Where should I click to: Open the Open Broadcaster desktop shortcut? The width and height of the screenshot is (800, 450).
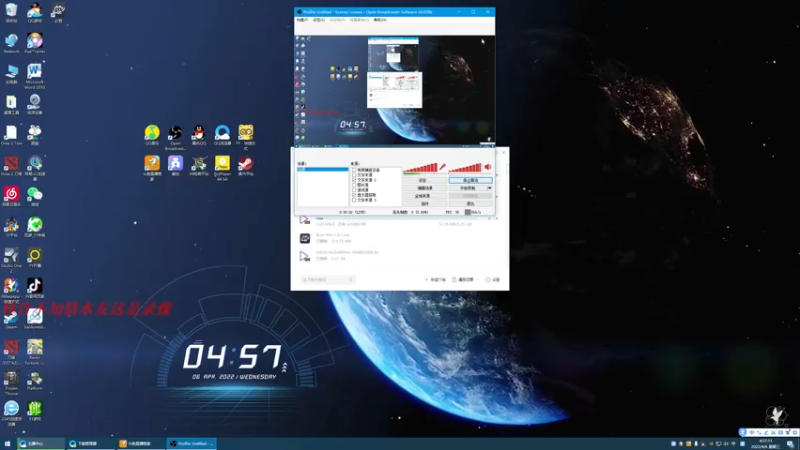(x=176, y=138)
